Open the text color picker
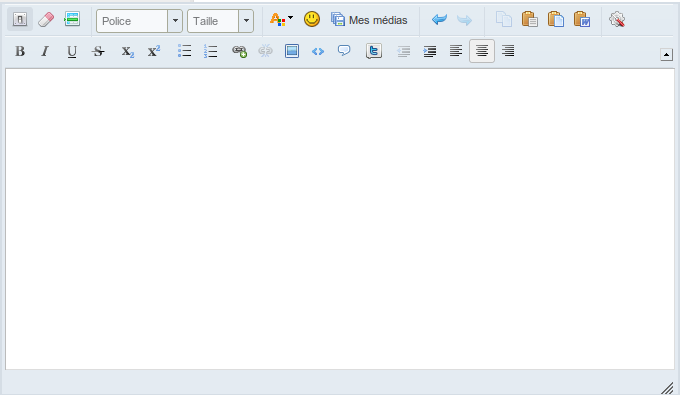680x395 pixels. tap(281, 20)
